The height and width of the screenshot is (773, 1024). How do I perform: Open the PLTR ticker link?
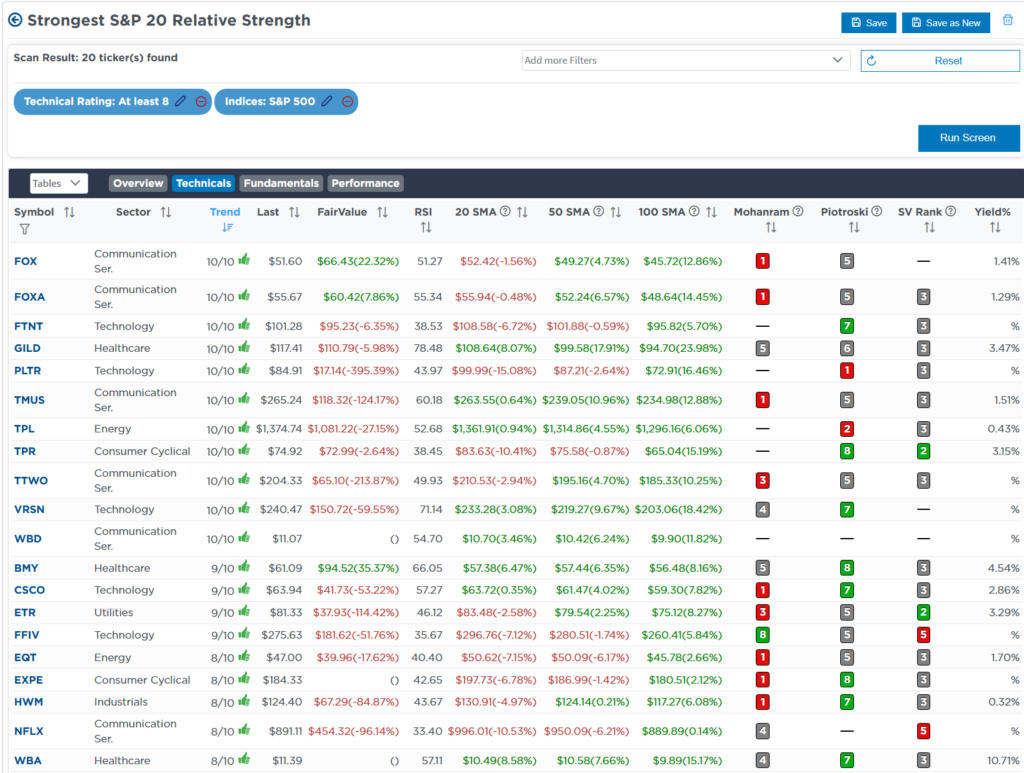point(28,371)
